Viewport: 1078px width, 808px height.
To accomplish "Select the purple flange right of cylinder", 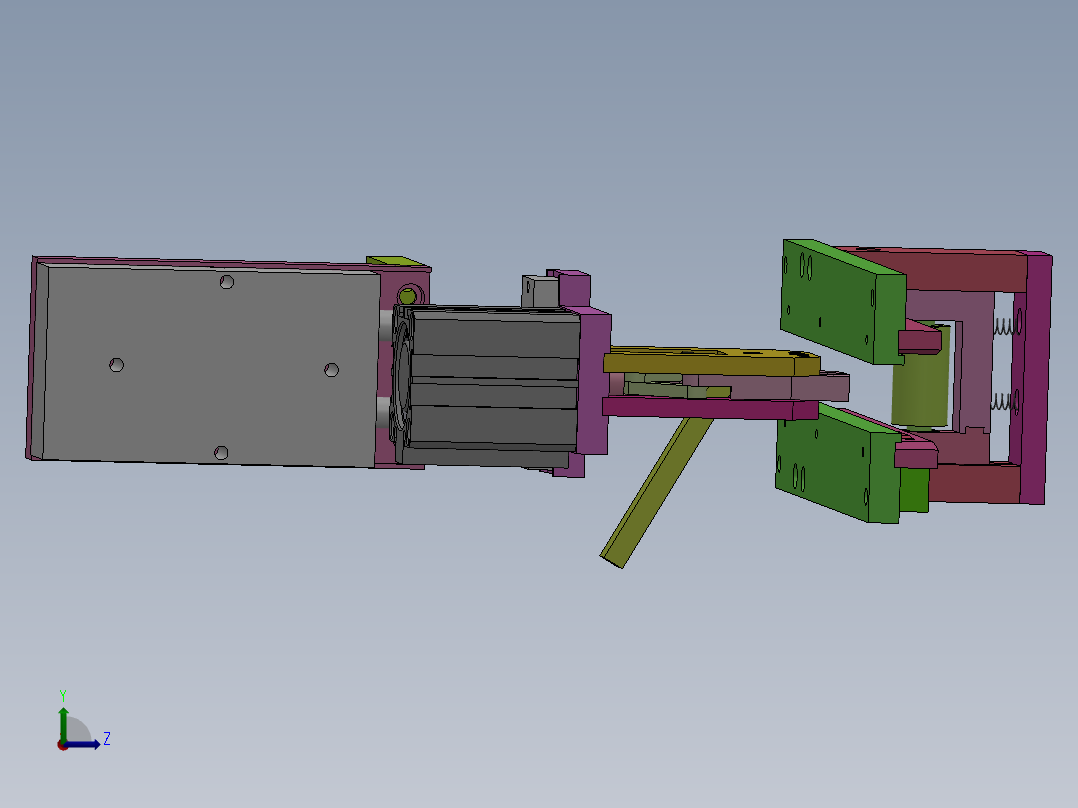I will pos(595,382).
